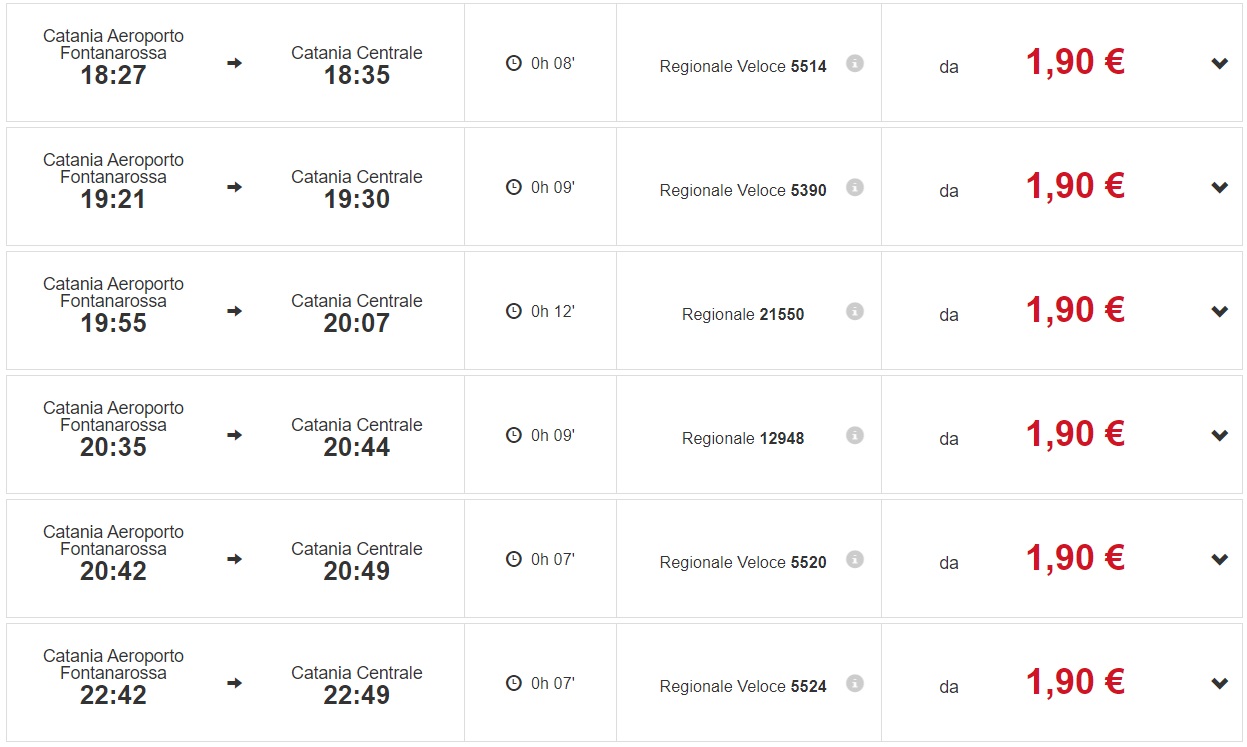Expand fare options for the 19:21 train

[x=1219, y=188]
